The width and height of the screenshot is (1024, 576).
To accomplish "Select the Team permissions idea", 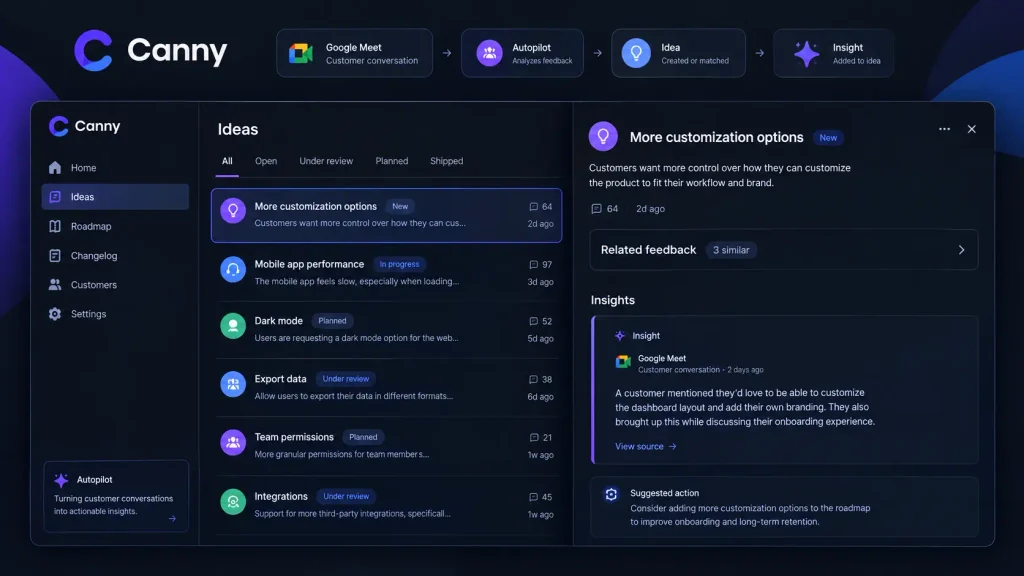I will [387, 445].
